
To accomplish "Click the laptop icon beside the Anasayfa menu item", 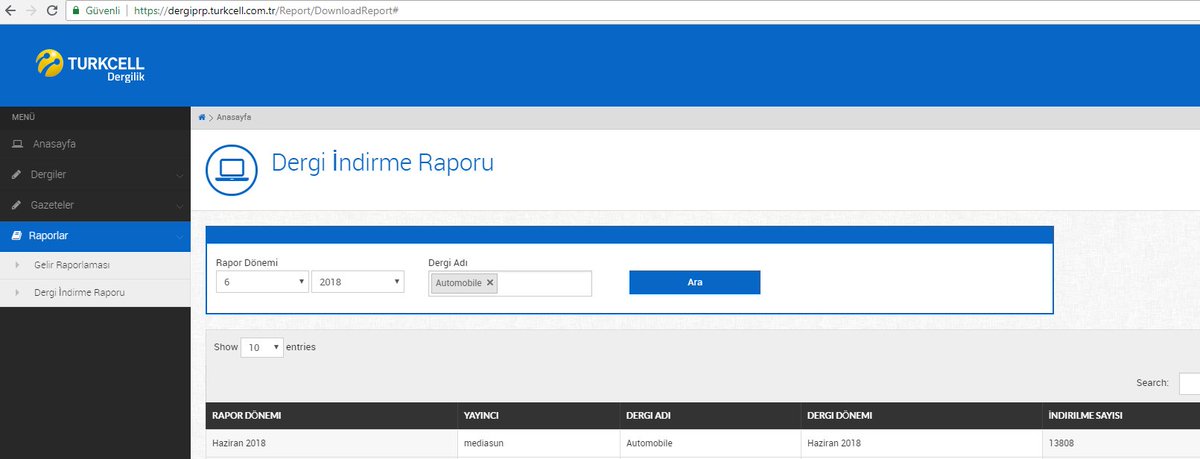I will point(17,144).
